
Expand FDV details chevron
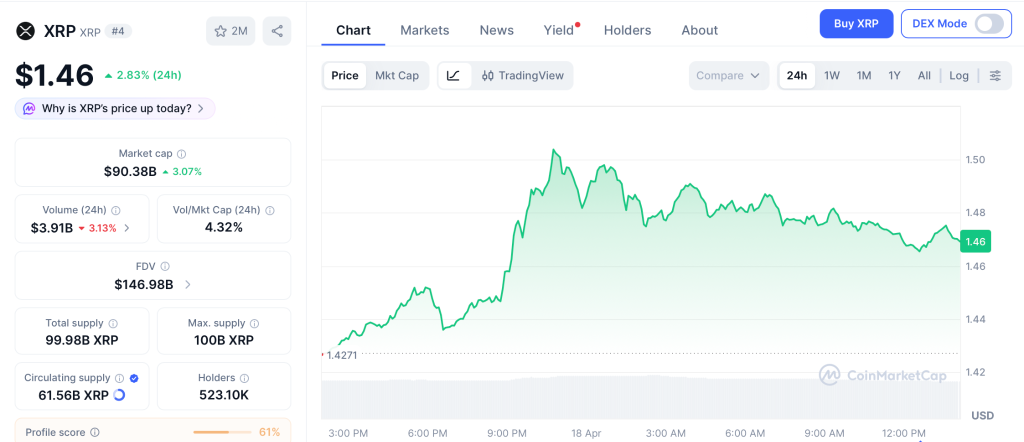pyautogui.click(x=188, y=285)
